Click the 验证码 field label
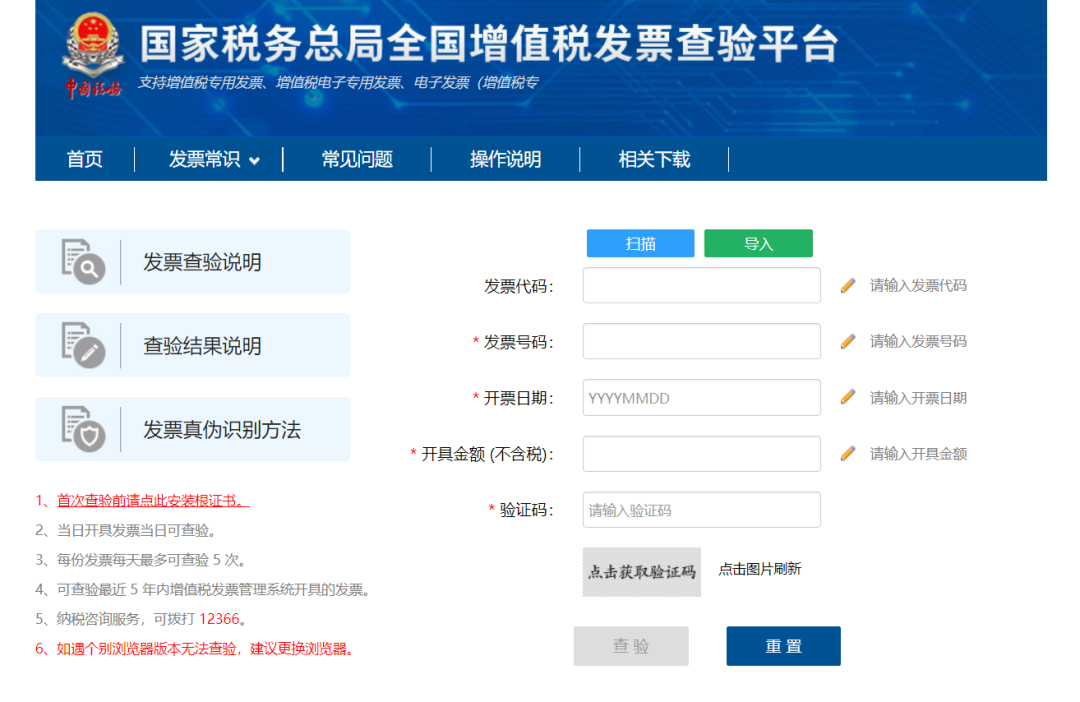Screen dimensions: 1080x702 pos(527,510)
